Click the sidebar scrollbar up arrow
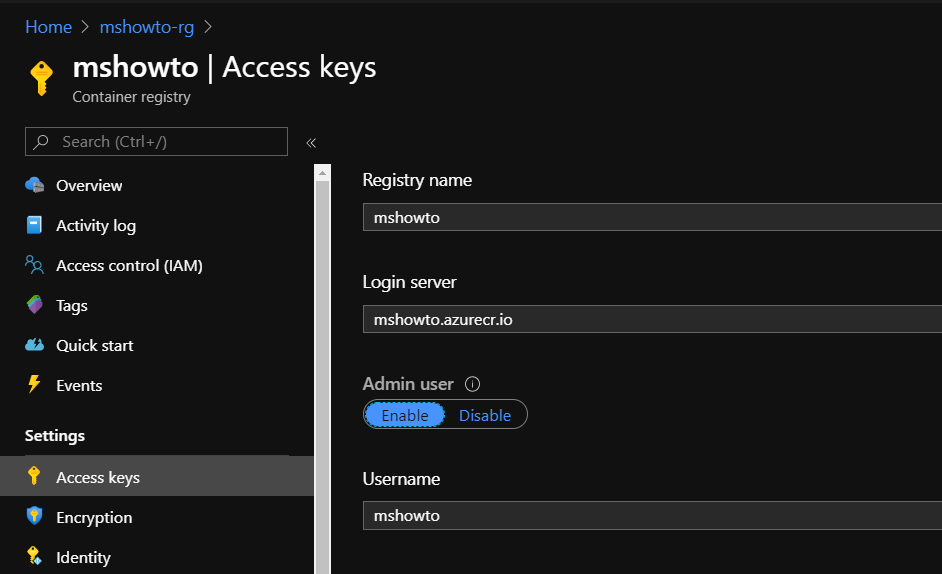This screenshot has width=942, height=574. pyautogui.click(x=323, y=173)
